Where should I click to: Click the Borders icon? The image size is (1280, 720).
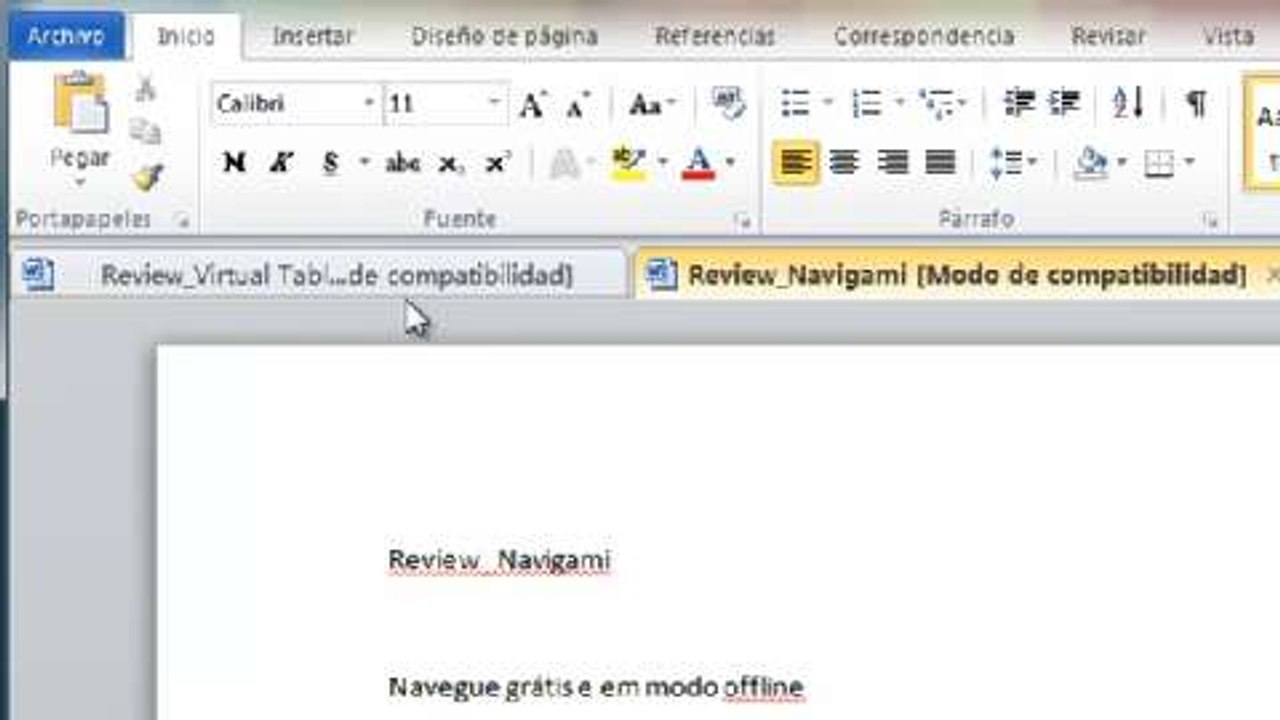coord(1159,162)
